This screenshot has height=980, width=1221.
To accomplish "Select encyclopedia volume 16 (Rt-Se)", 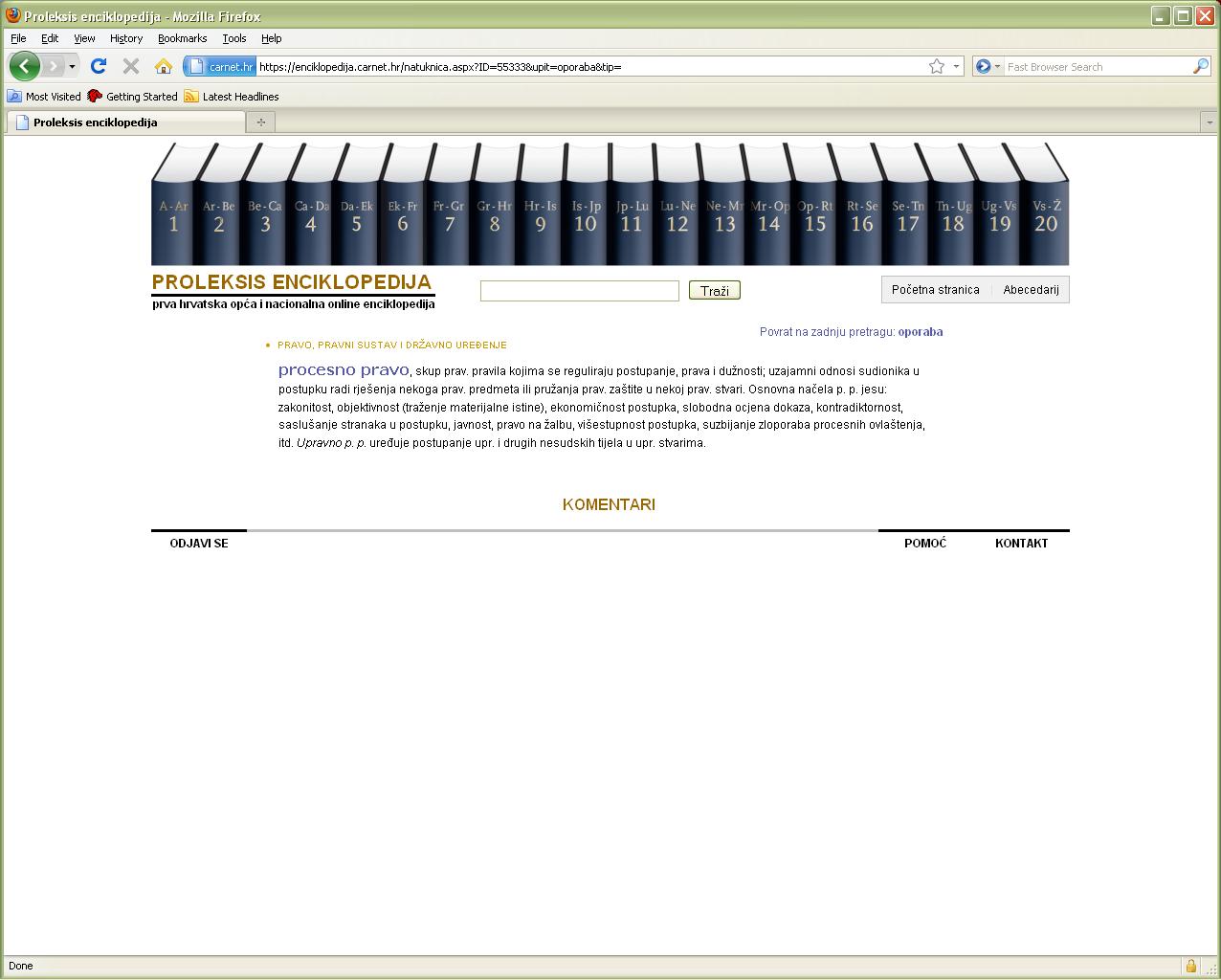I will (862, 204).
